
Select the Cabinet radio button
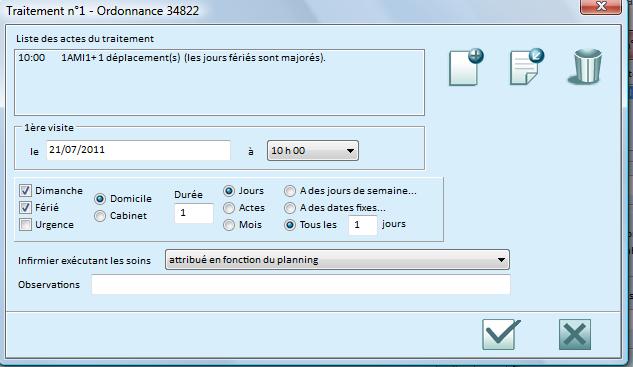coord(100,216)
